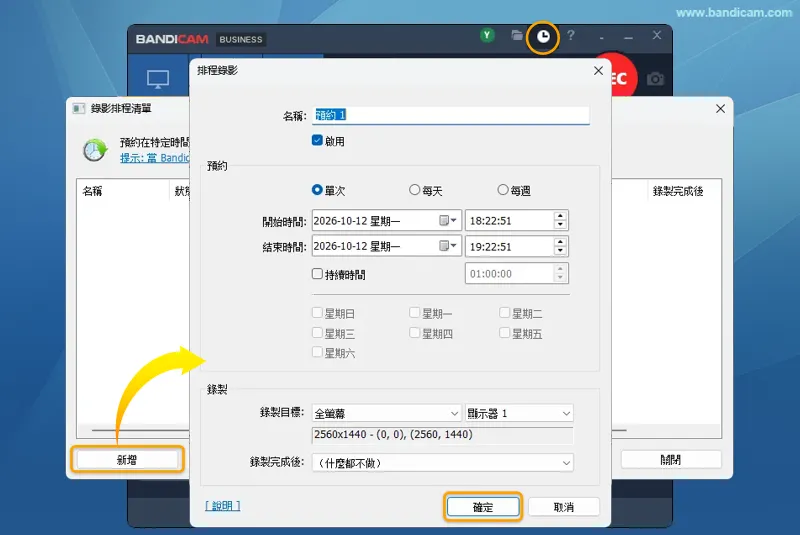
Task: Open the 錄製完成後 dropdown
Action: coord(442,463)
